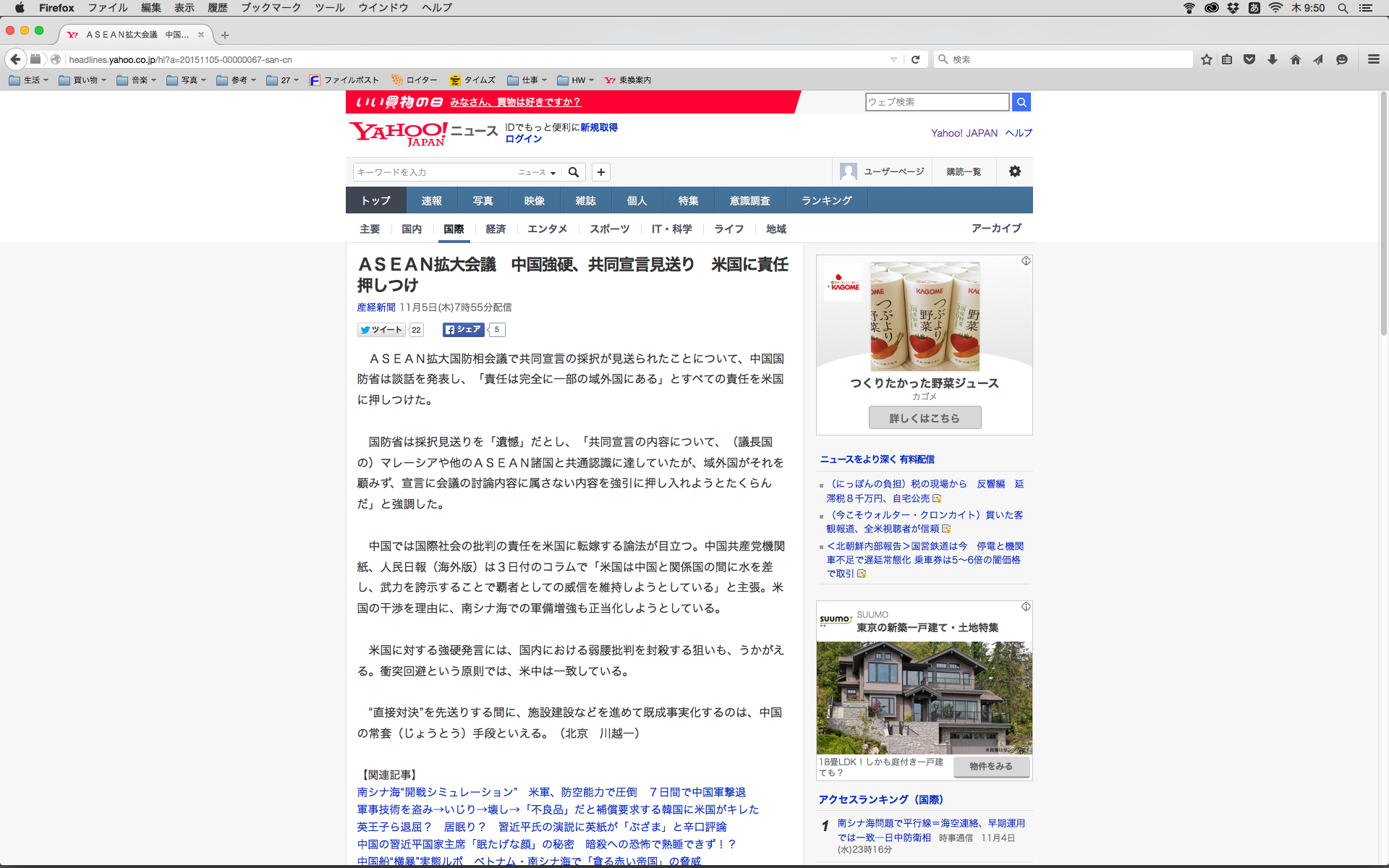
Task: Expand the URL bar history dropdown arrow
Action: pyautogui.click(x=893, y=59)
